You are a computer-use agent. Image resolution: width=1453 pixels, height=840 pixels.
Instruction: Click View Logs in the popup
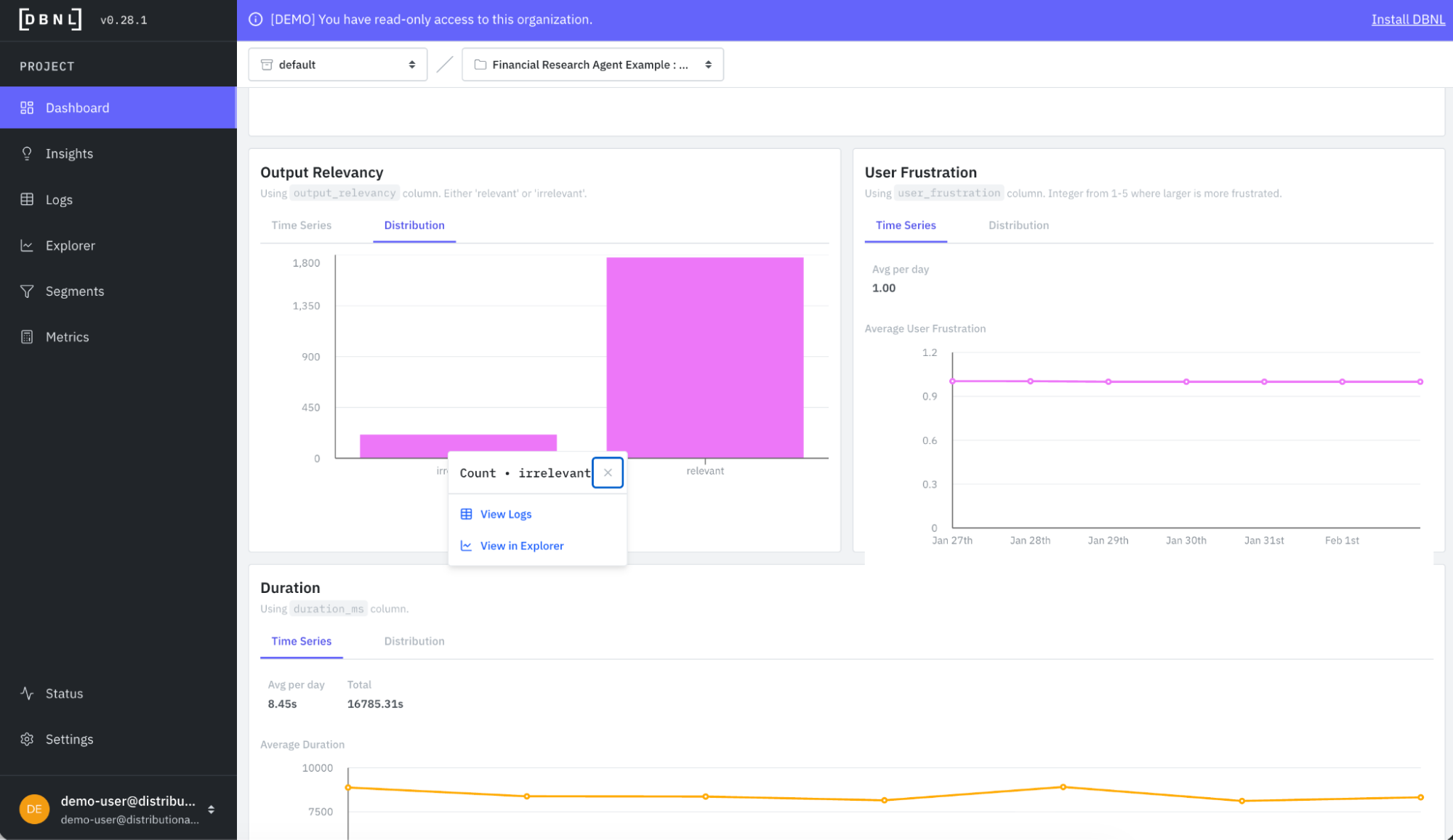tap(506, 514)
